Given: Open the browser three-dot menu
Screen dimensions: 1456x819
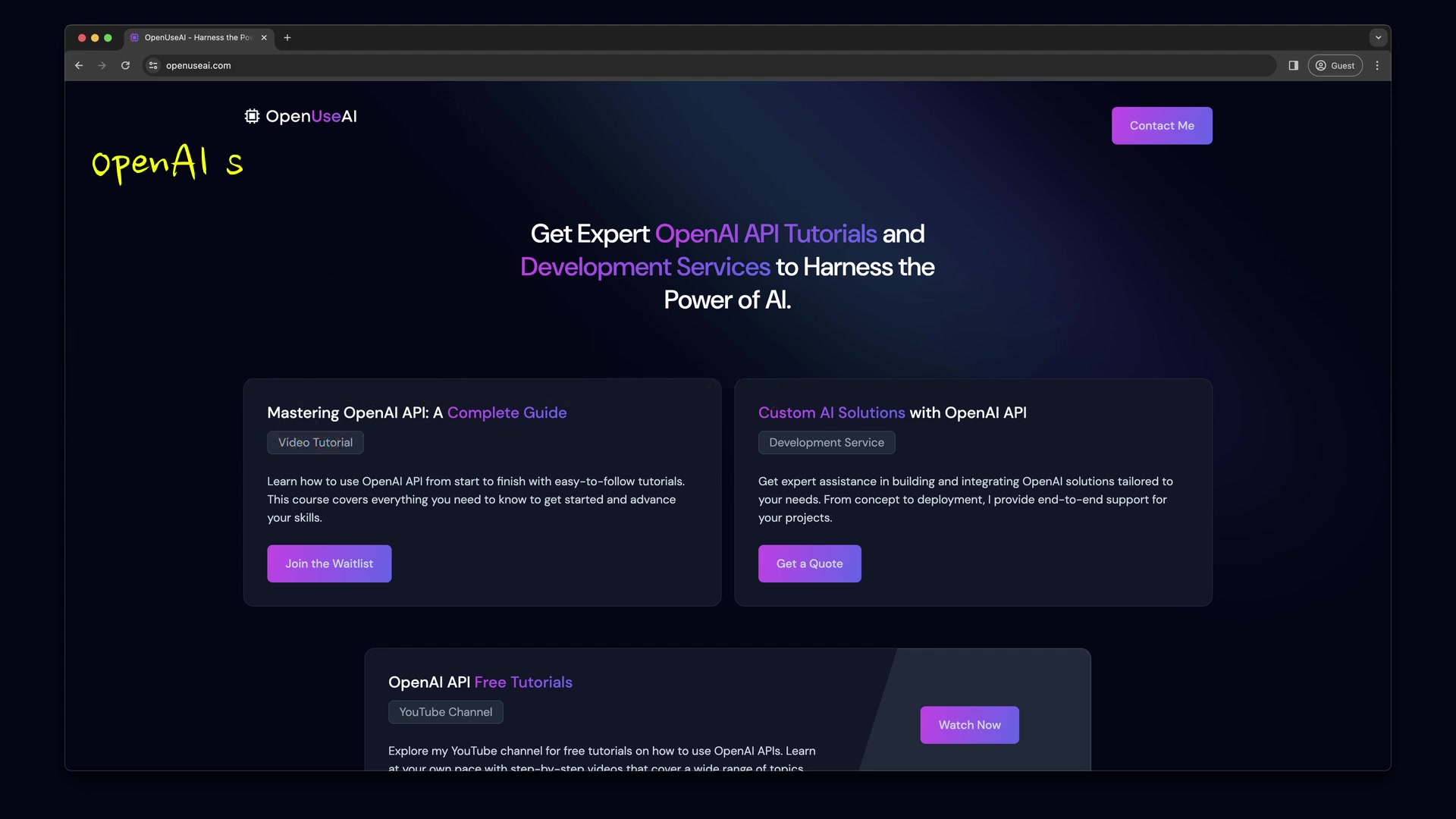Looking at the screenshot, I should 1376,65.
